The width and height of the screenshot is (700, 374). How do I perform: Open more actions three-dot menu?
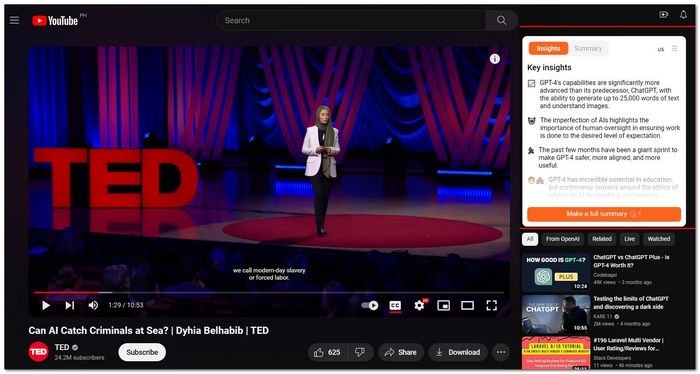pos(501,352)
